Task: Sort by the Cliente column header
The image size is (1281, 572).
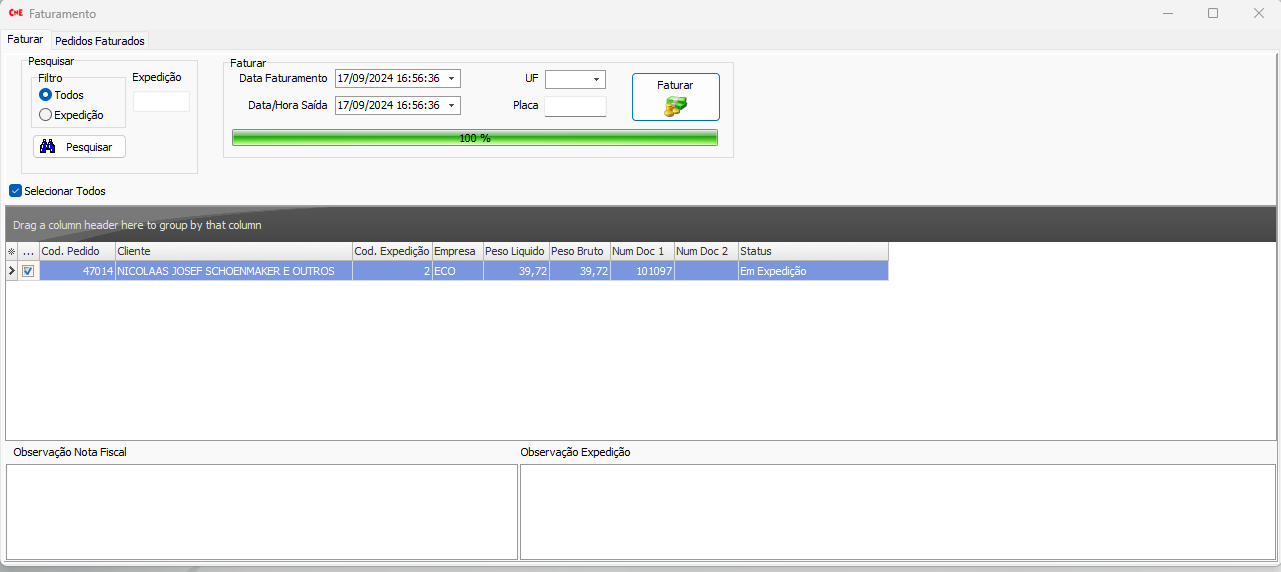Action: [x=233, y=251]
